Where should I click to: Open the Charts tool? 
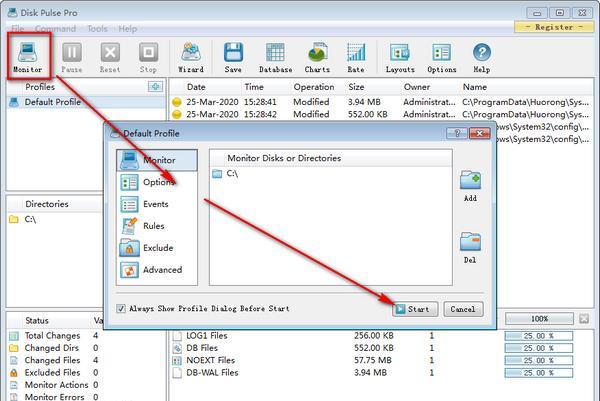(x=317, y=57)
